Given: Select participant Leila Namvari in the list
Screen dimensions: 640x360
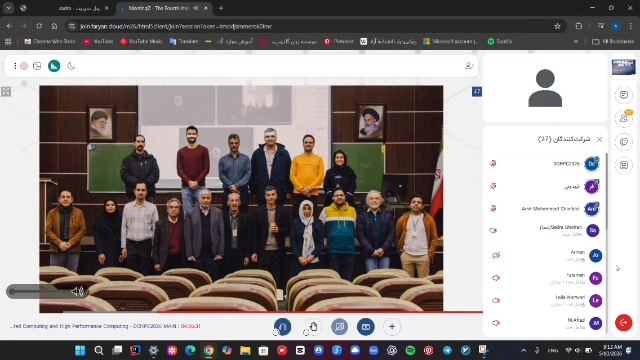Looking at the screenshot, I should pos(546,300).
